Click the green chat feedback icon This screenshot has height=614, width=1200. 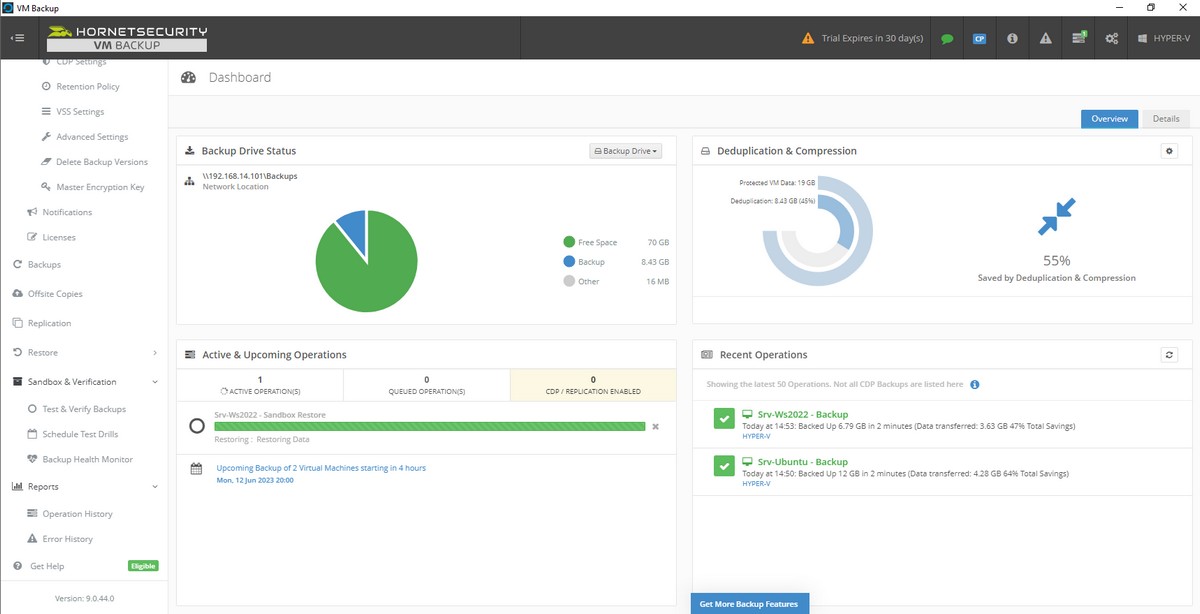coord(946,38)
